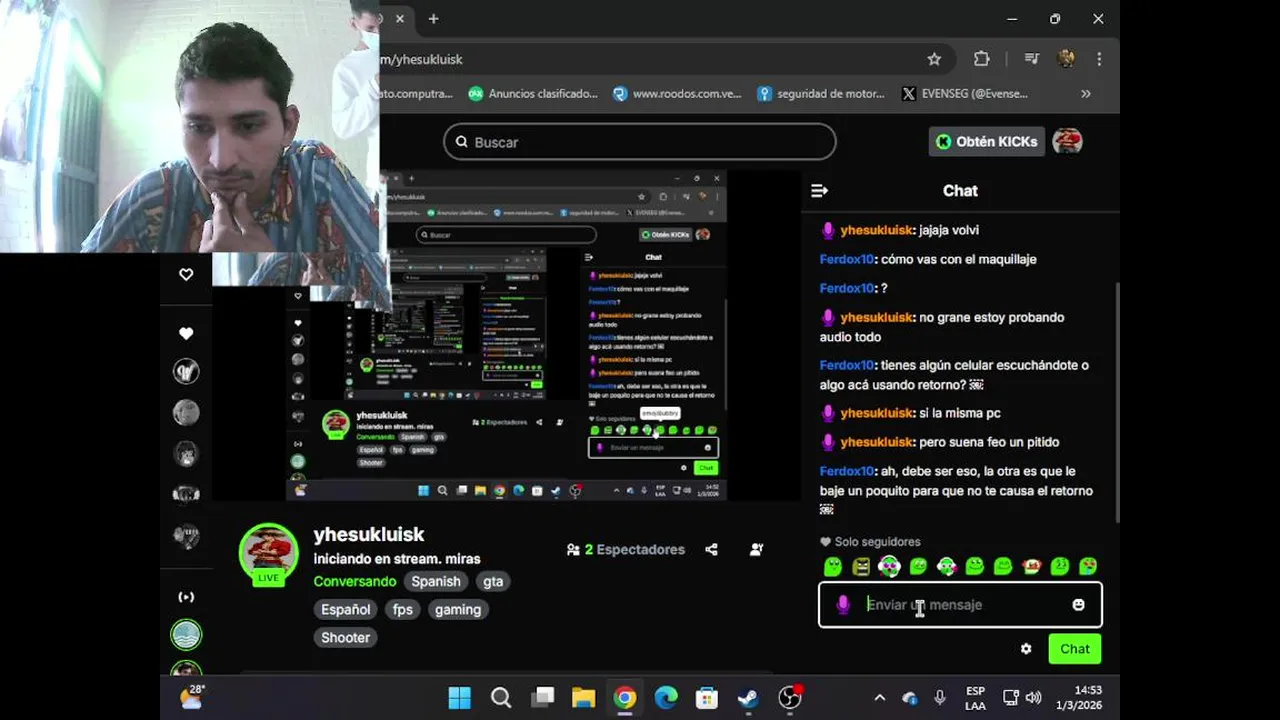Click the spectators people icon

pos(573,550)
